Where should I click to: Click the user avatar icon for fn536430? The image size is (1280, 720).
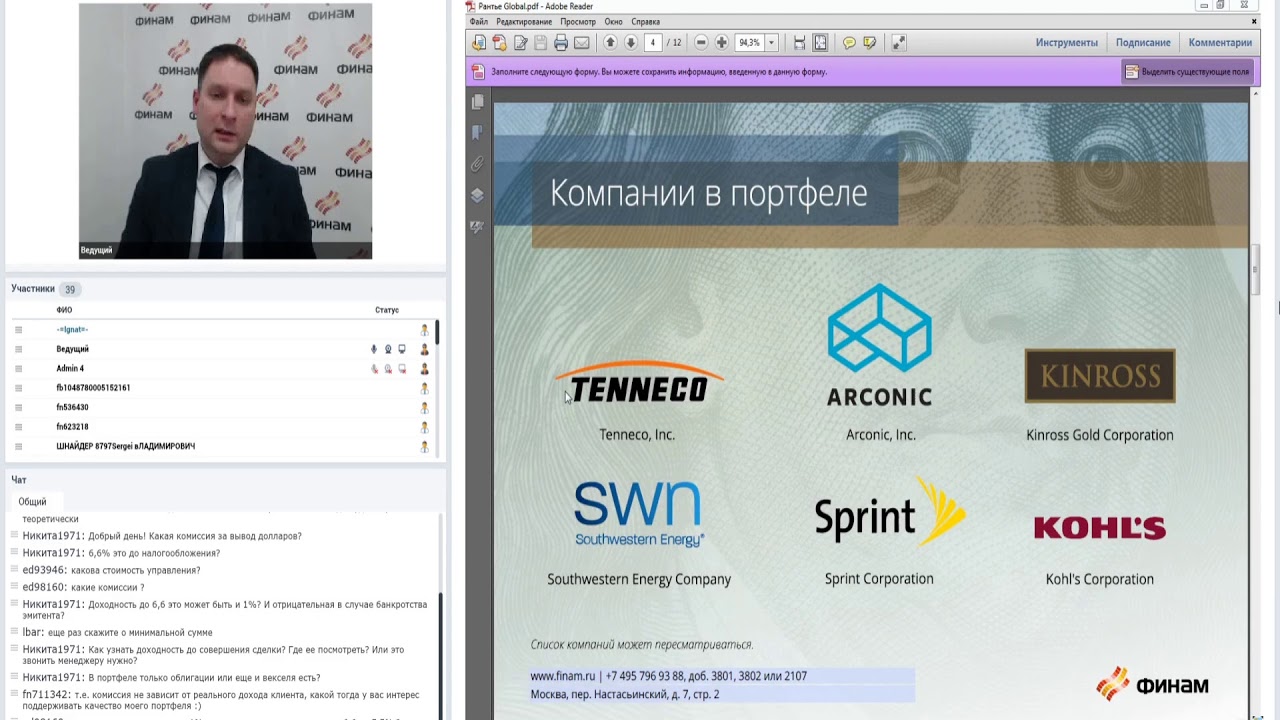tap(424, 408)
